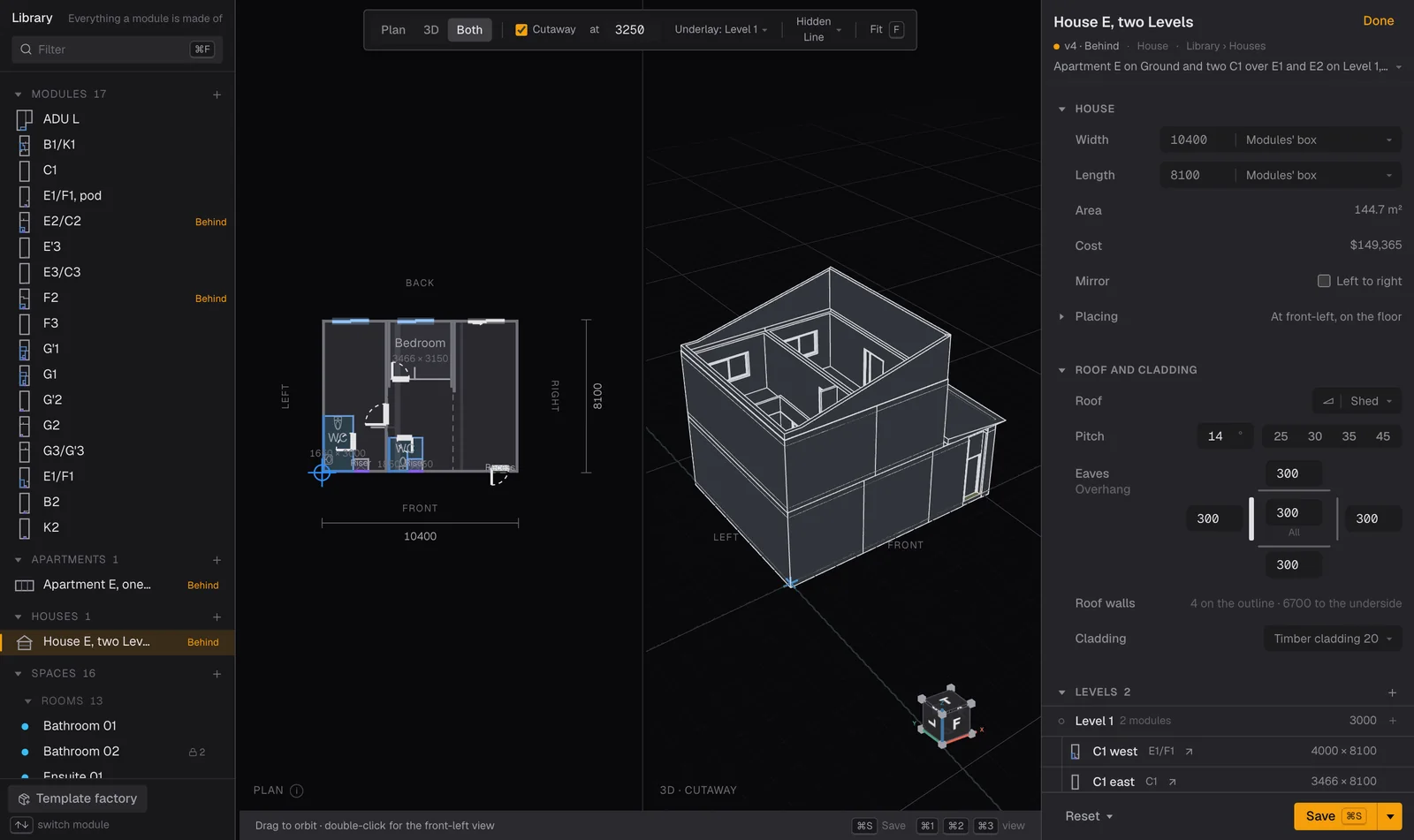Select pitch preset 30
This screenshot has width=1414, height=840.
coord(1315,436)
